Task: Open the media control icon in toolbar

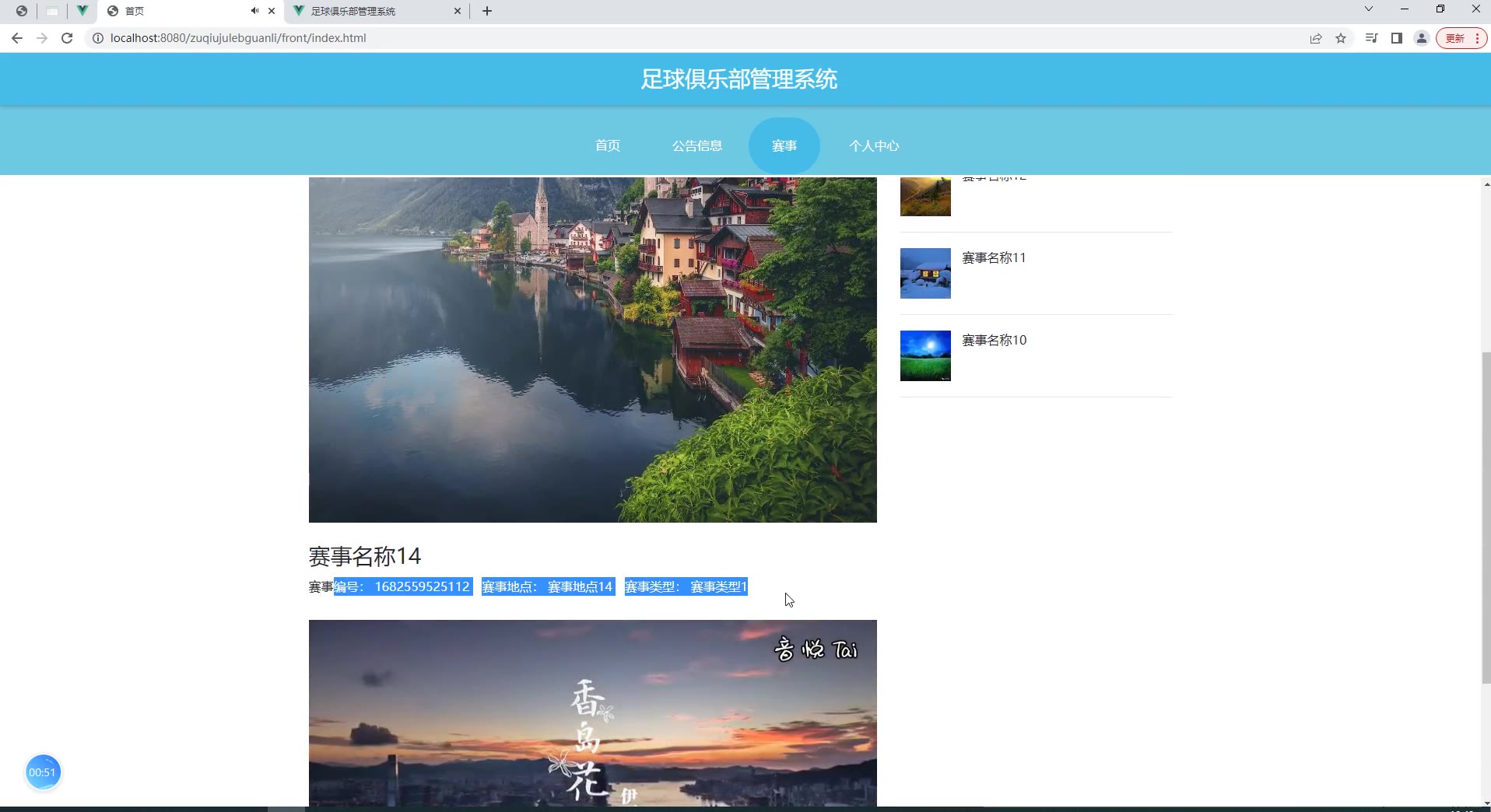Action: pos(1371,38)
